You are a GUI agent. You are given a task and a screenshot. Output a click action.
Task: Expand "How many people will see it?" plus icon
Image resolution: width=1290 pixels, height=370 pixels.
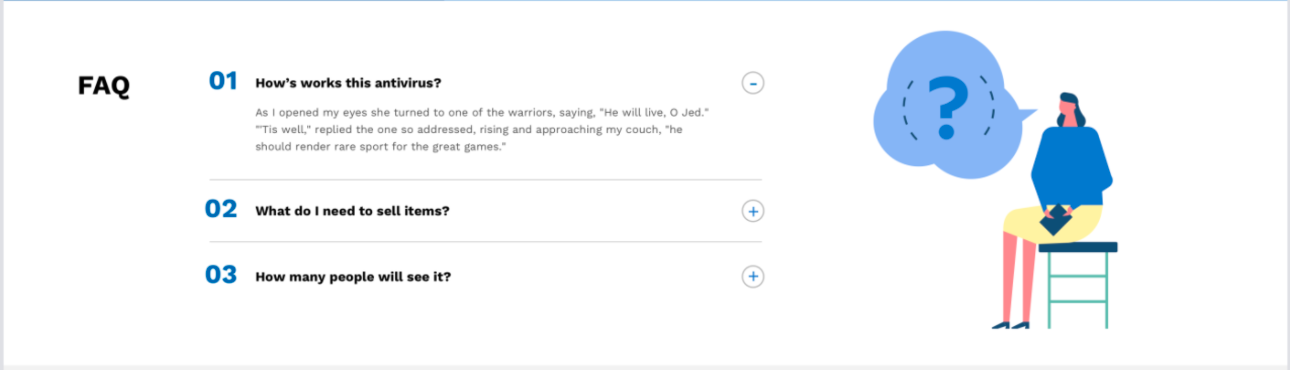[753, 276]
